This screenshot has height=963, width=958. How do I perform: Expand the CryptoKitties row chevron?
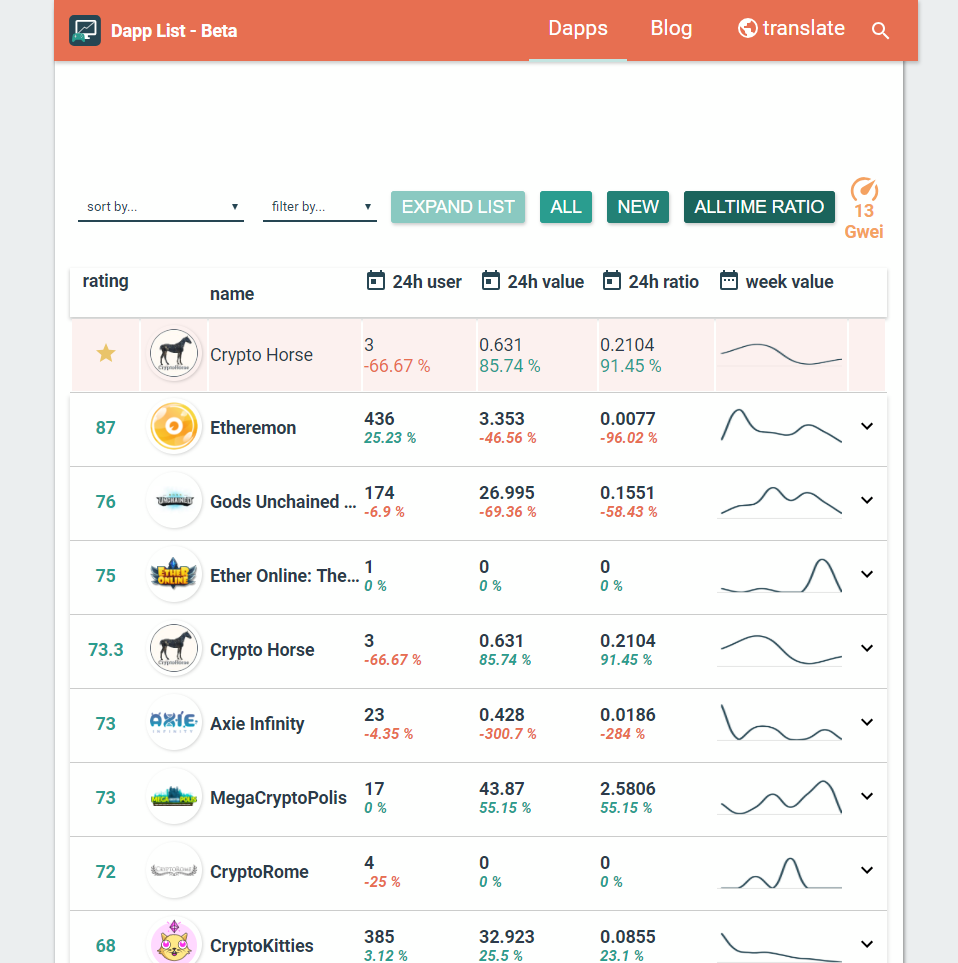867,945
